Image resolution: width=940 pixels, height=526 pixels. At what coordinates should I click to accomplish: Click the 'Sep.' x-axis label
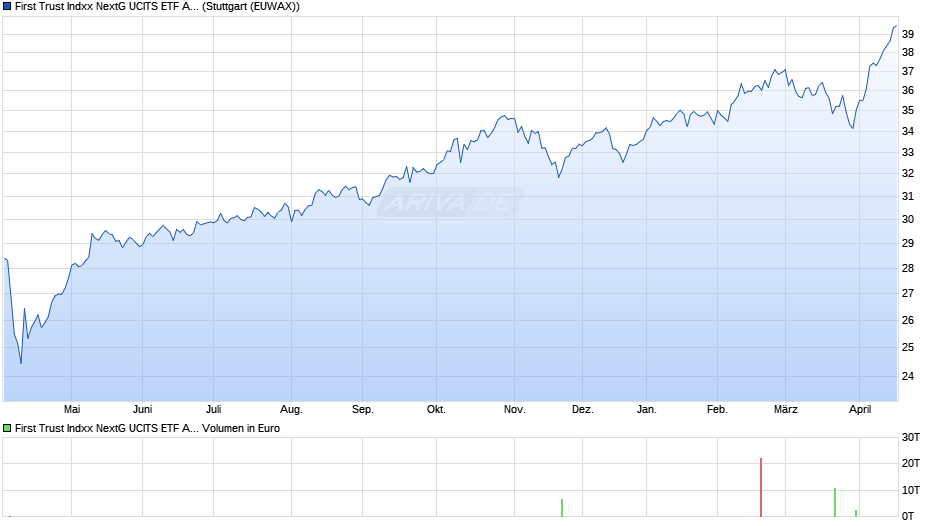pyautogui.click(x=363, y=409)
